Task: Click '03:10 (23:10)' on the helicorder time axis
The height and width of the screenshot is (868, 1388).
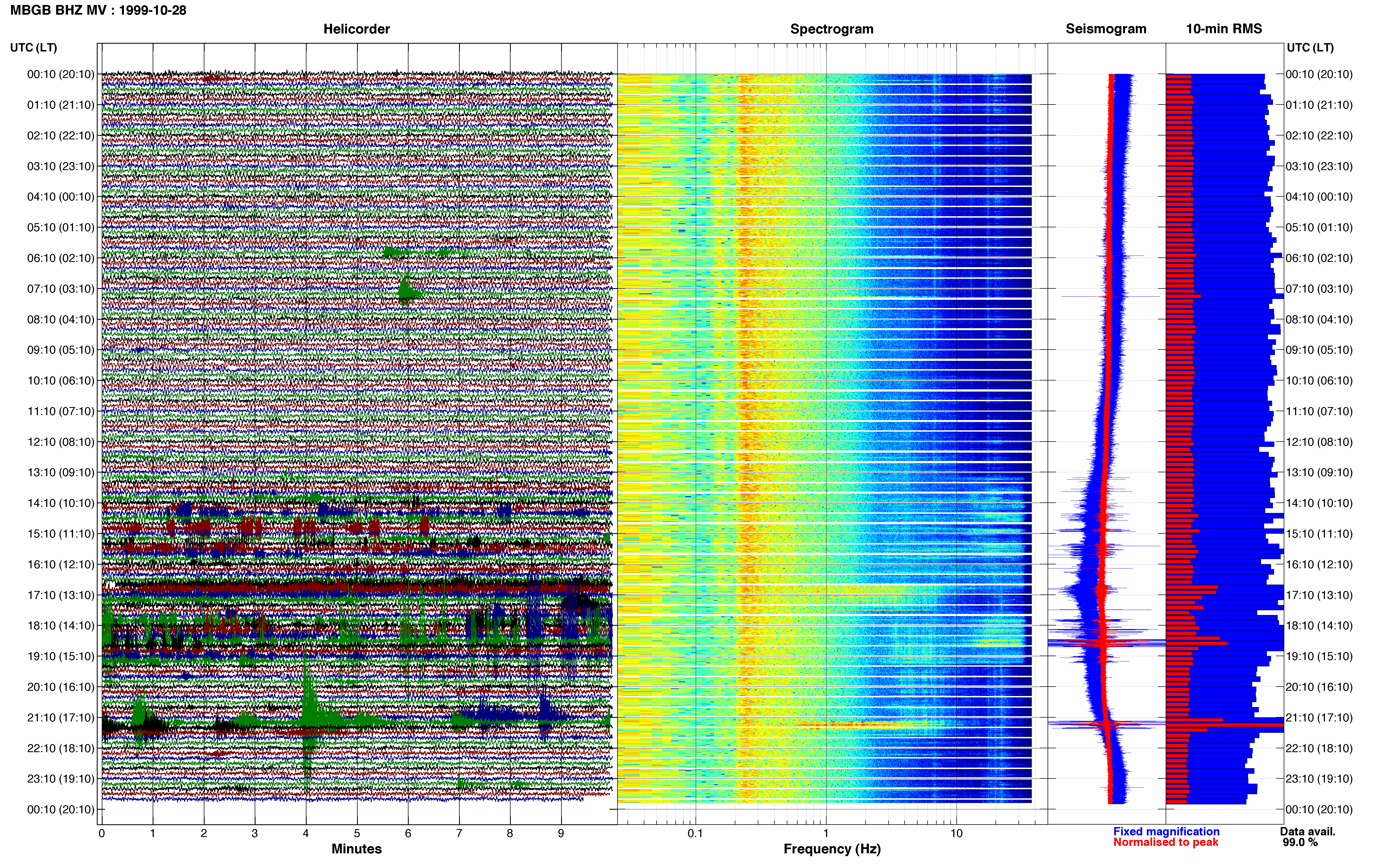Action: click(x=61, y=166)
